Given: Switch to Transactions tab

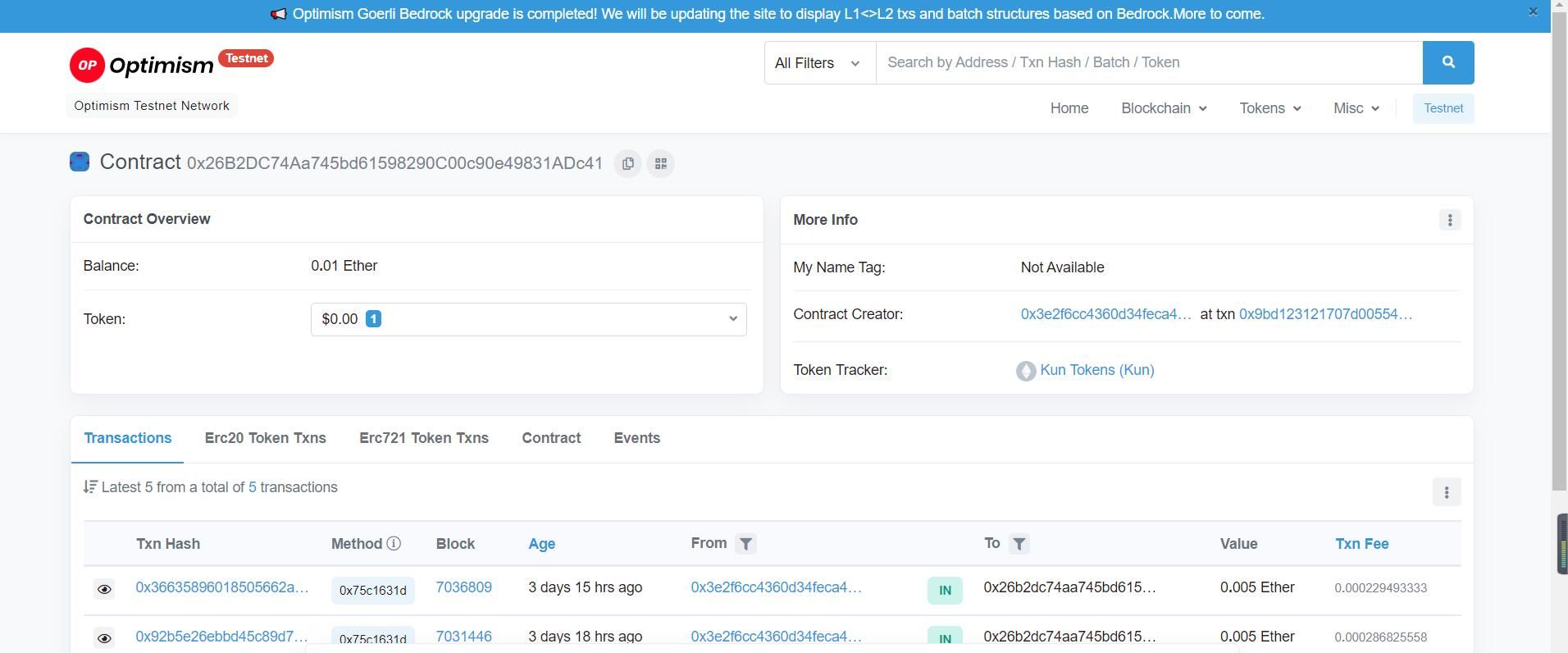Looking at the screenshot, I should 128,438.
